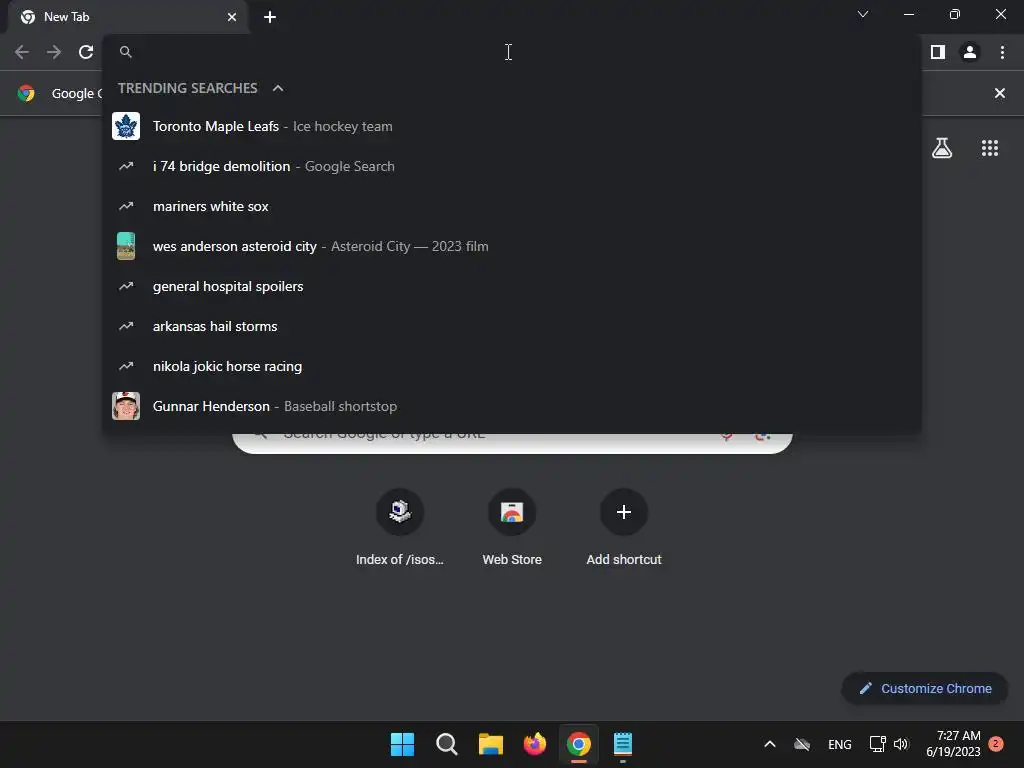Screen dimensions: 1024x768
Task: Go back to previous page
Action: (22, 52)
